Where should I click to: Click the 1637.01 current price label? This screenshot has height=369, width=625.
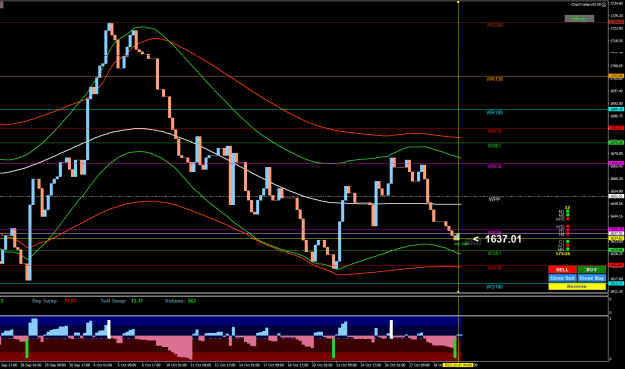pyautogui.click(x=503, y=239)
